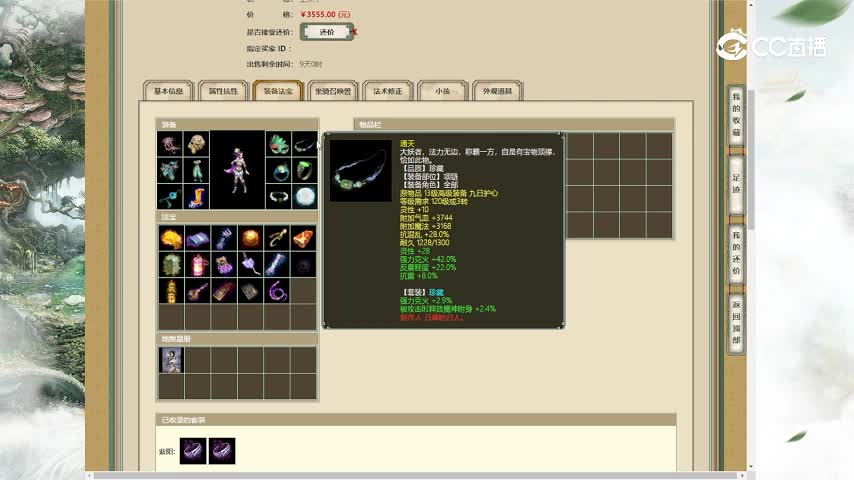Select the blue-white rolled scroll talisman
This screenshot has height=480, width=854.
point(277,265)
